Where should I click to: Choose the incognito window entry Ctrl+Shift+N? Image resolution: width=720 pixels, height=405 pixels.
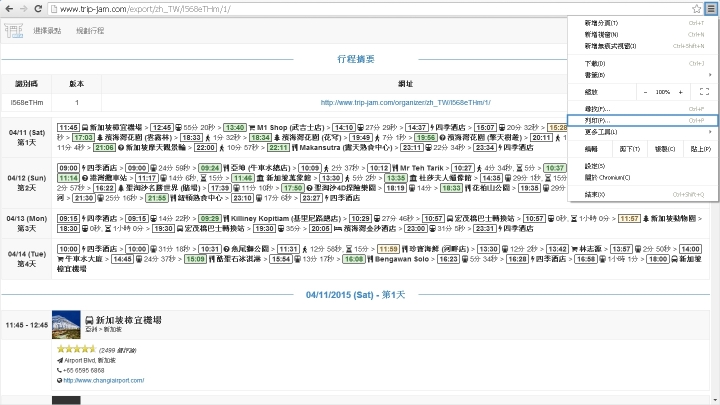click(643, 46)
